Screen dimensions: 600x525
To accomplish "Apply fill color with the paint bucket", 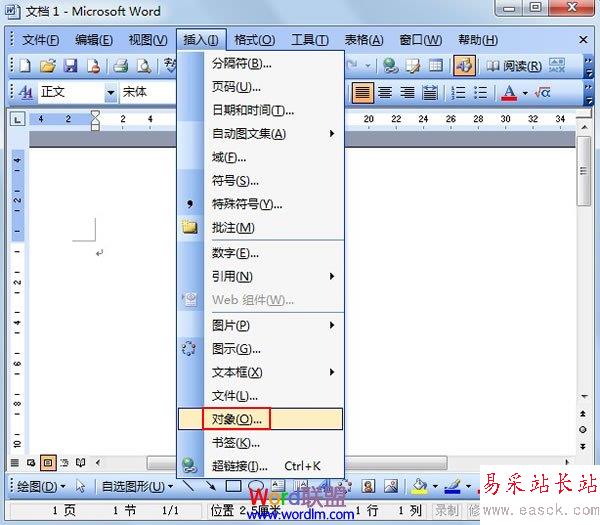I will [419, 486].
